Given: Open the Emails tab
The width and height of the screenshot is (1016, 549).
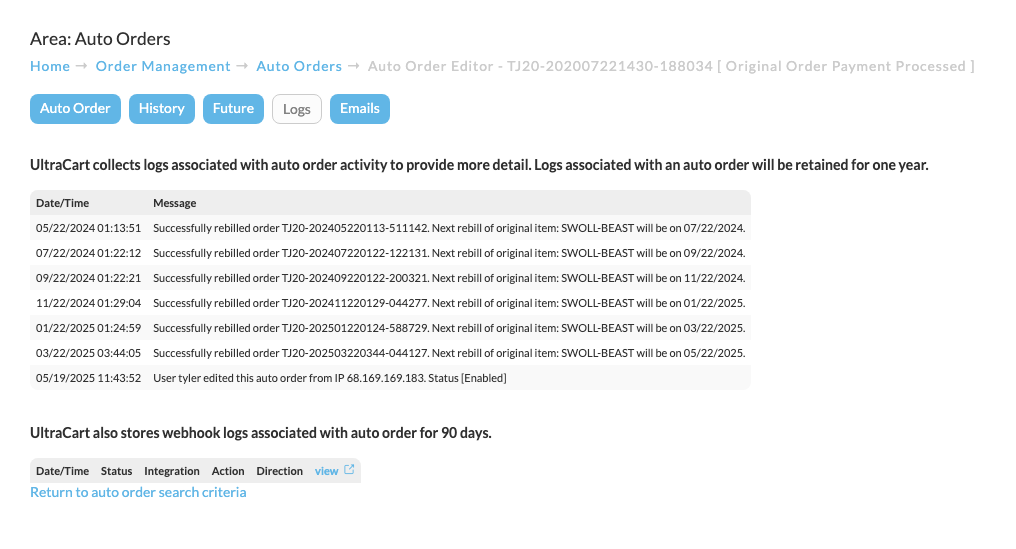Looking at the screenshot, I should 360,109.
